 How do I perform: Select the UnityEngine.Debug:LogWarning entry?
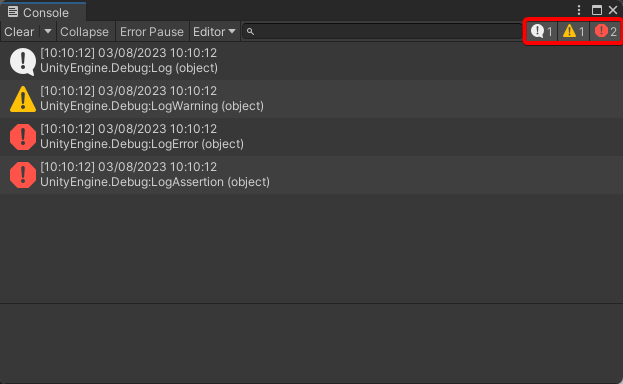pos(312,99)
